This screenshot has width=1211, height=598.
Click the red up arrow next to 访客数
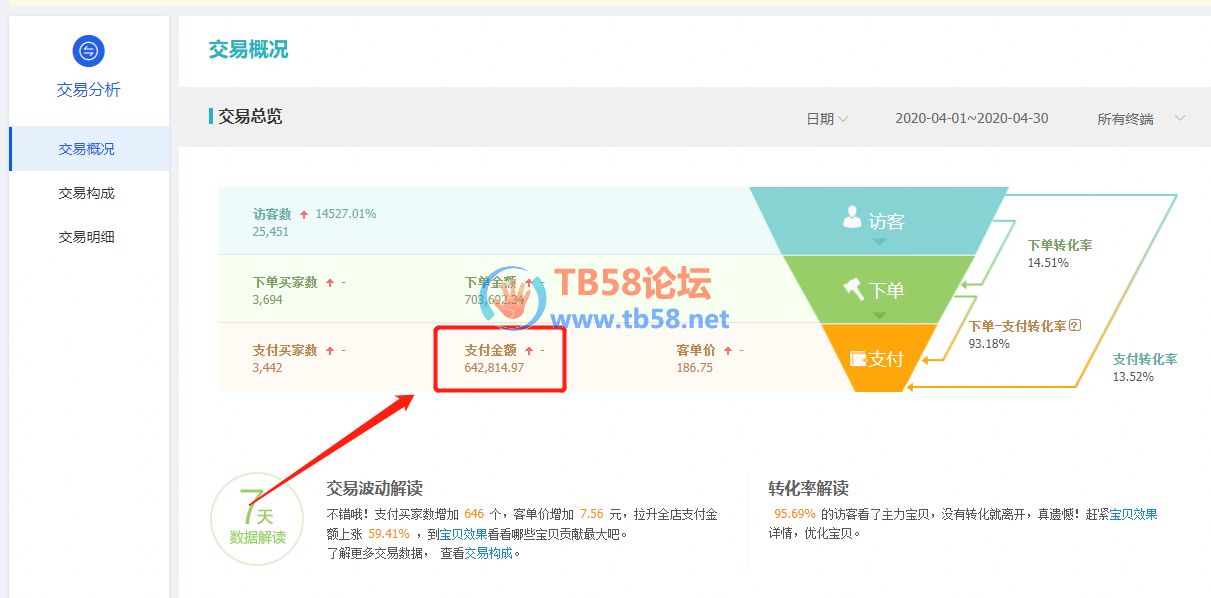tap(303, 215)
